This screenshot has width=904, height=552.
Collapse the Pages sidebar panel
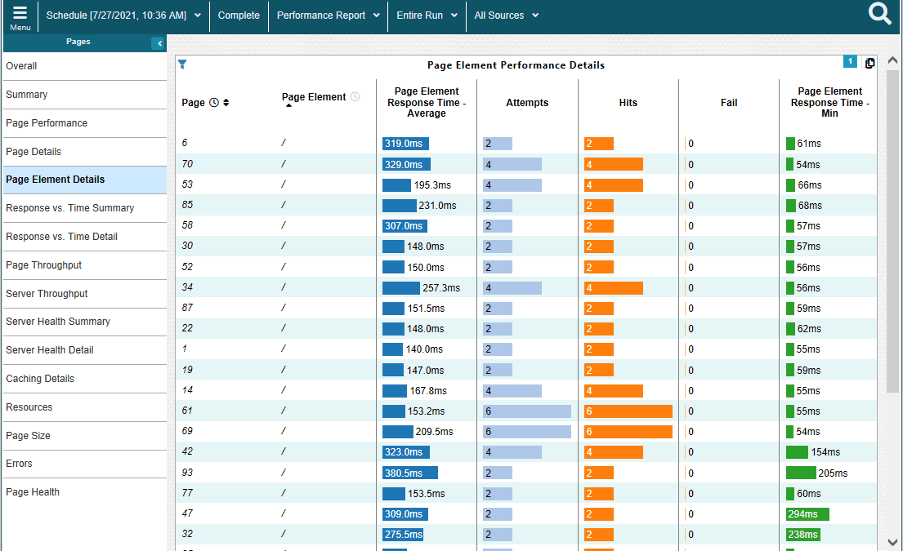click(x=158, y=43)
